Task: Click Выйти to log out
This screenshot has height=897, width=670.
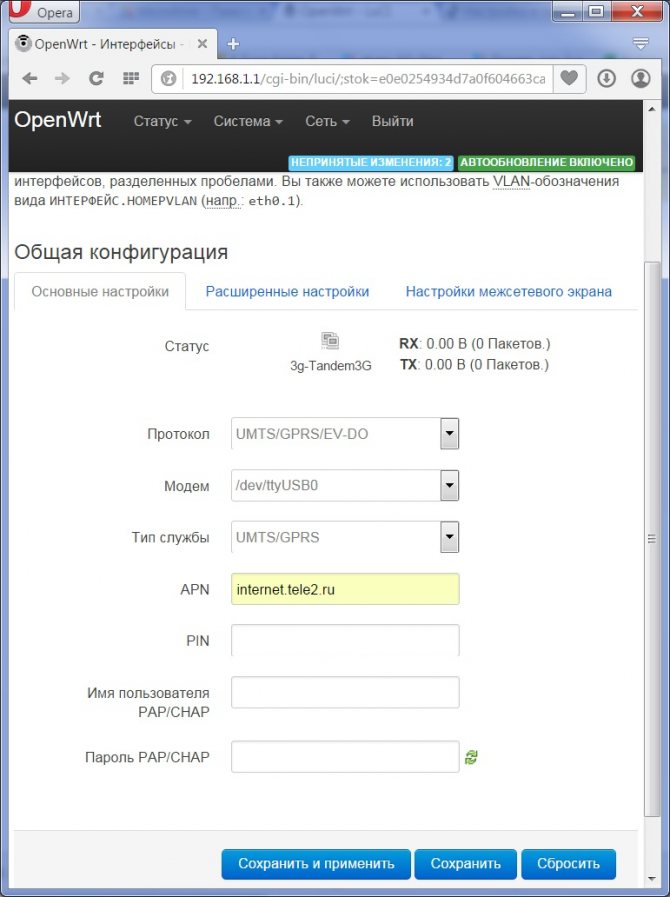Action: [x=393, y=121]
